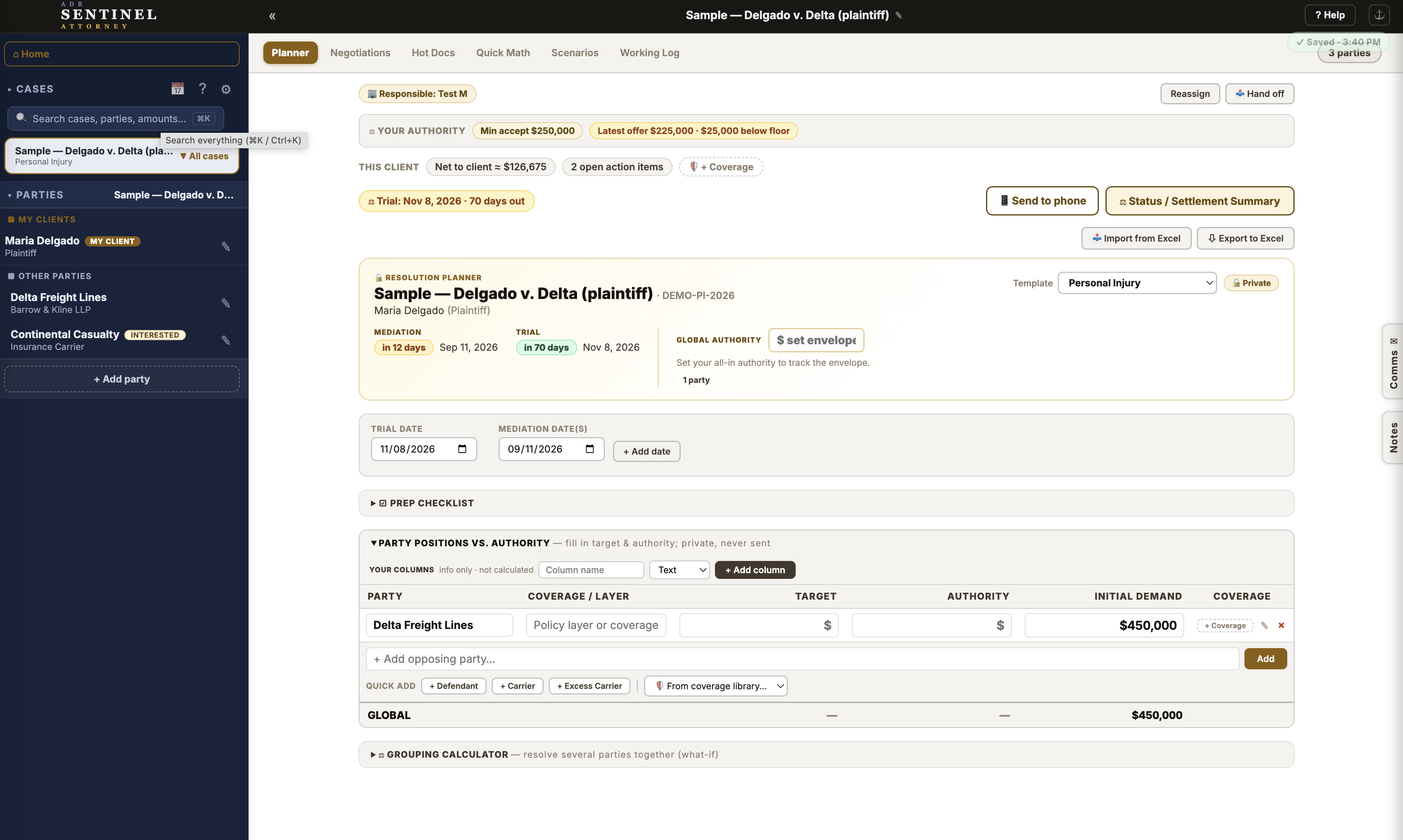Switch to the Quick Math tab

click(503, 53)
